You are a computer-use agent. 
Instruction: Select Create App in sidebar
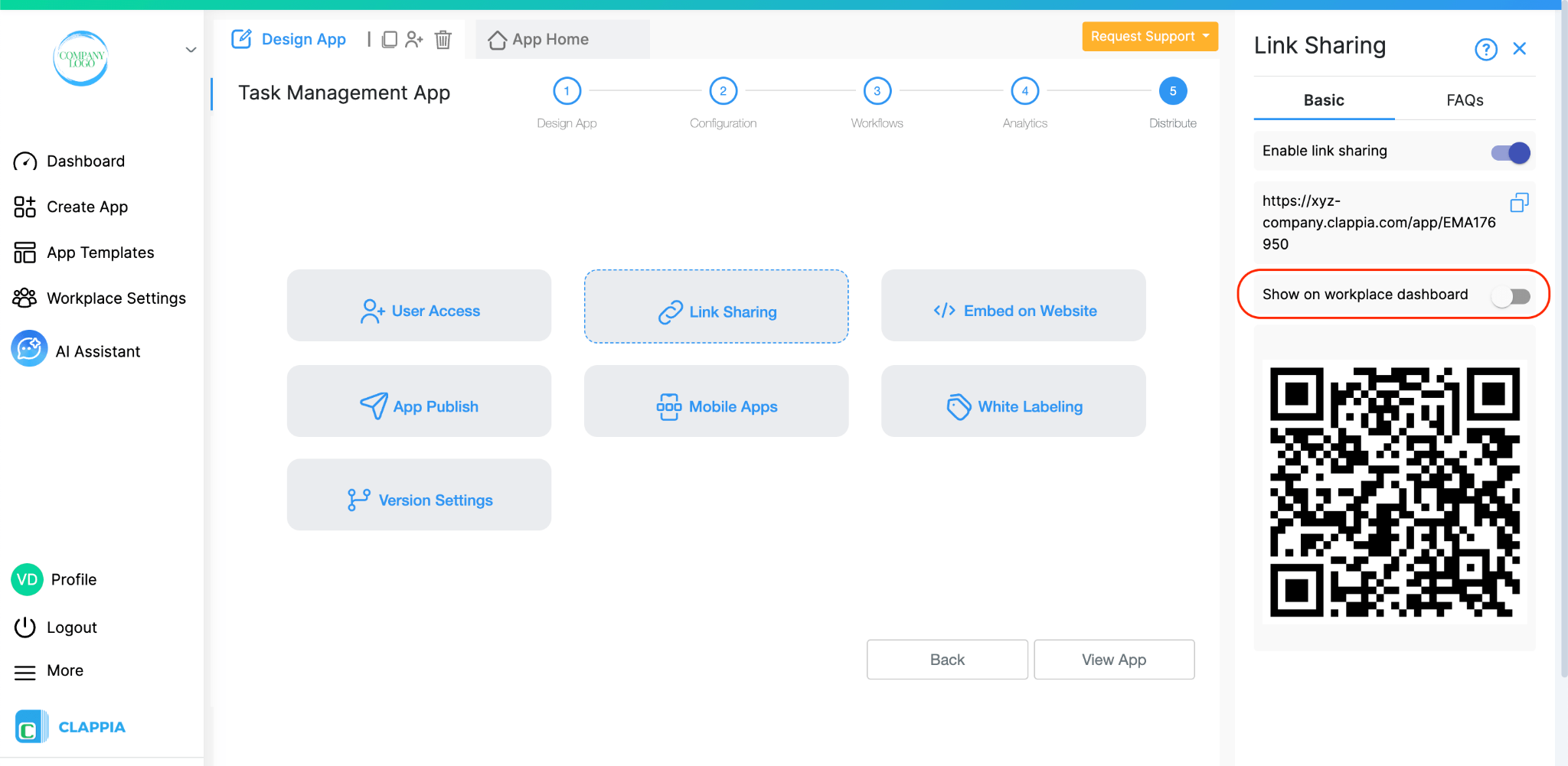(70, 207)
